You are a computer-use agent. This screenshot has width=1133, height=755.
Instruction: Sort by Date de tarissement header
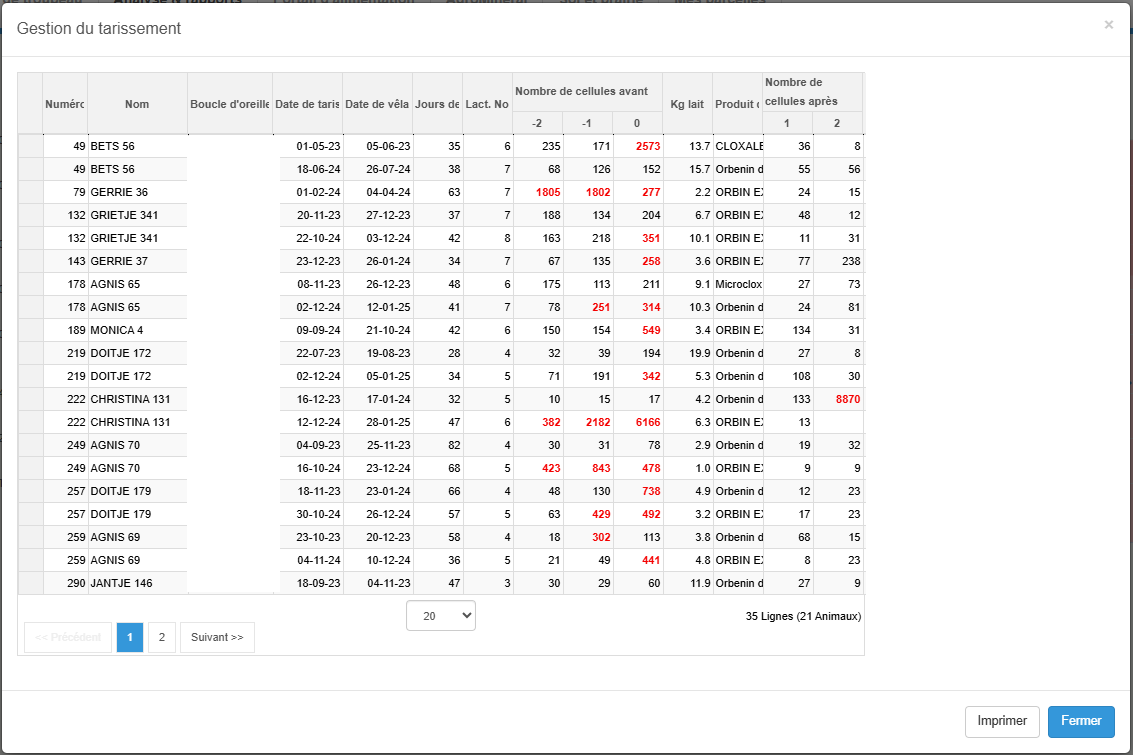pos(307,104)
